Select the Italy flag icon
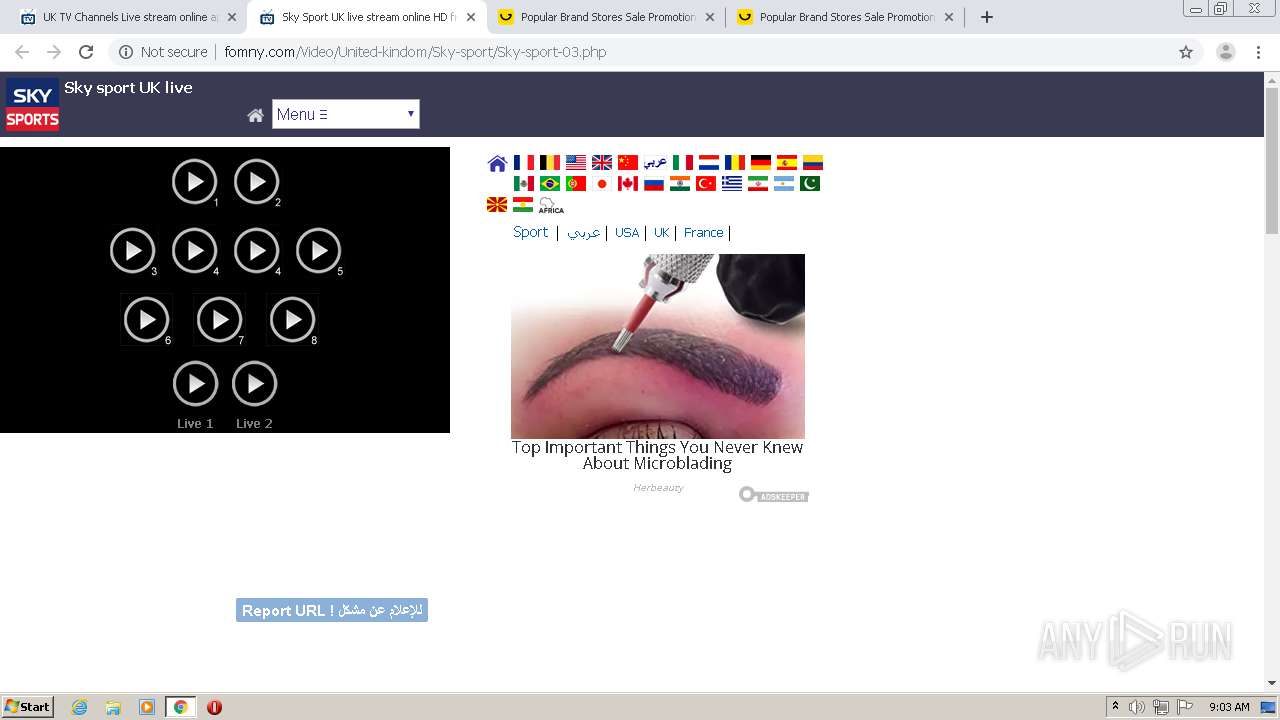The height and width of the screenshot is (720, 1280). tap(683, 162)
